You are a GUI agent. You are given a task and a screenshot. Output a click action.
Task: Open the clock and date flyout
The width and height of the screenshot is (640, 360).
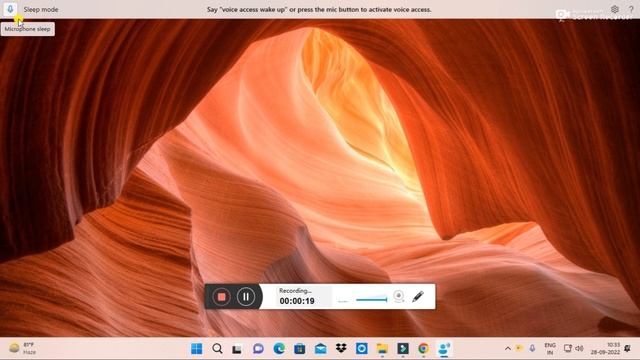click(x=605, y=349)
